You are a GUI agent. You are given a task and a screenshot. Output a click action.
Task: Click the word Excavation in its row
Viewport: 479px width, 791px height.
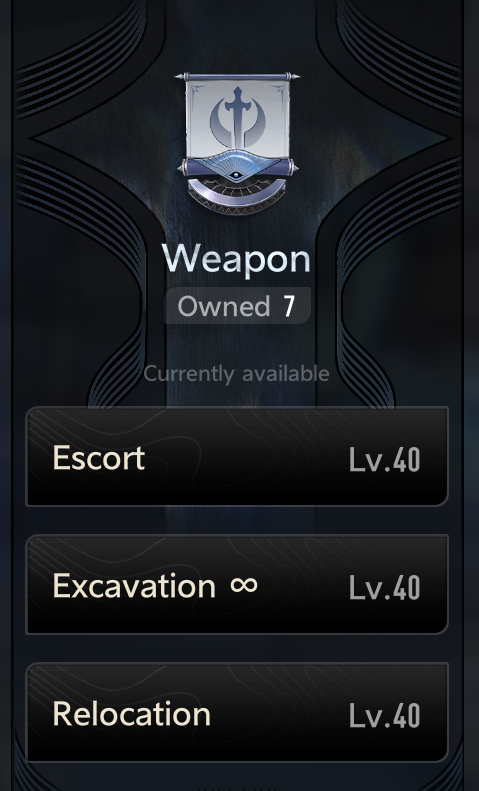(134, 586)
